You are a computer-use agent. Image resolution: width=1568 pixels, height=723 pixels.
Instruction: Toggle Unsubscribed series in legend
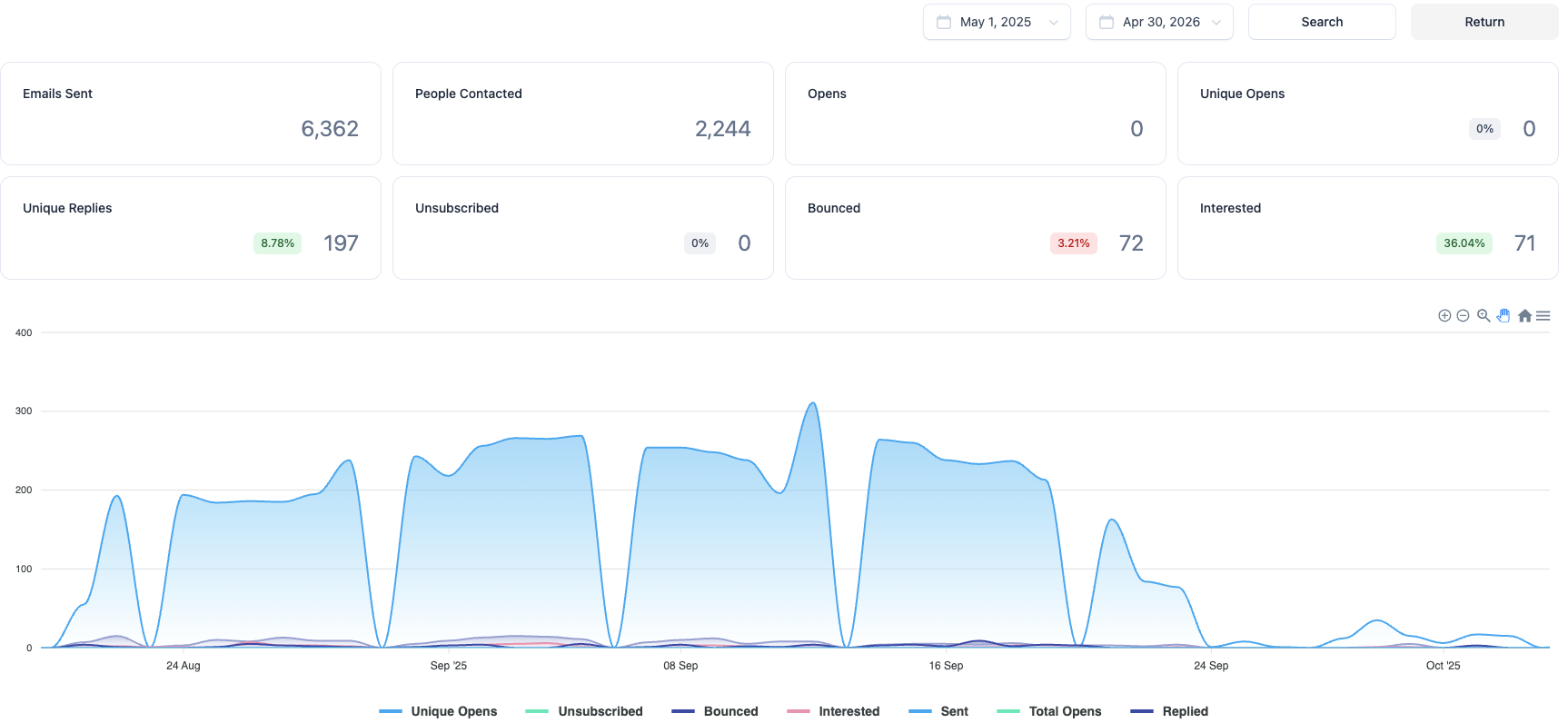click(x=584, y=711)
